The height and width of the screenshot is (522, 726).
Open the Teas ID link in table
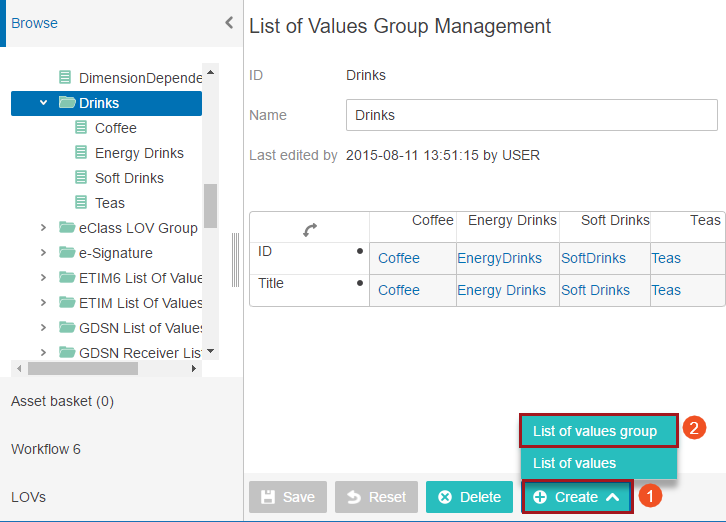point(666,258)
